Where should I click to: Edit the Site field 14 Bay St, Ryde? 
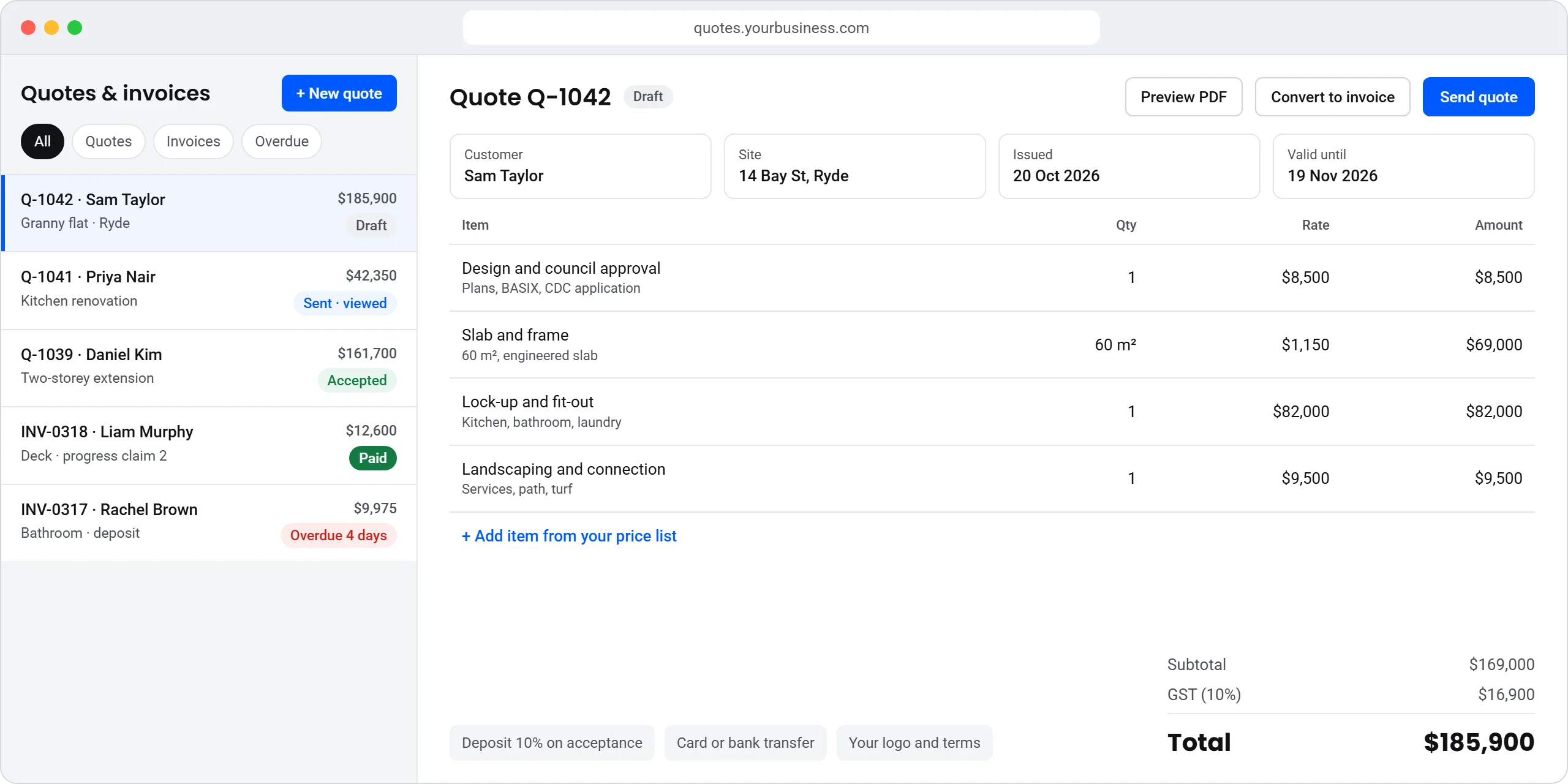coord(854,166)
